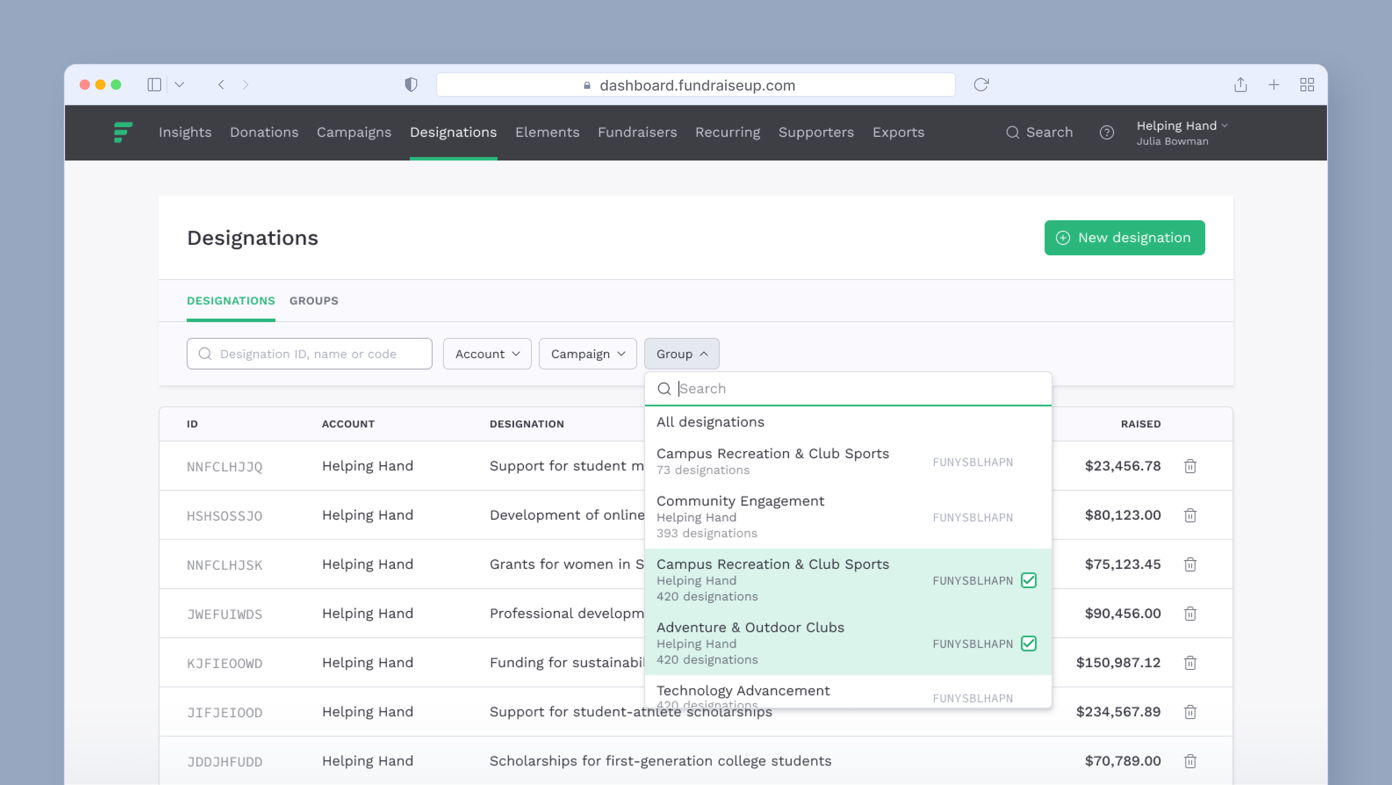Click the trash icon for KJFIEOOWD row
Viewport: 1392px width, 785px height.
[1190, 662]
